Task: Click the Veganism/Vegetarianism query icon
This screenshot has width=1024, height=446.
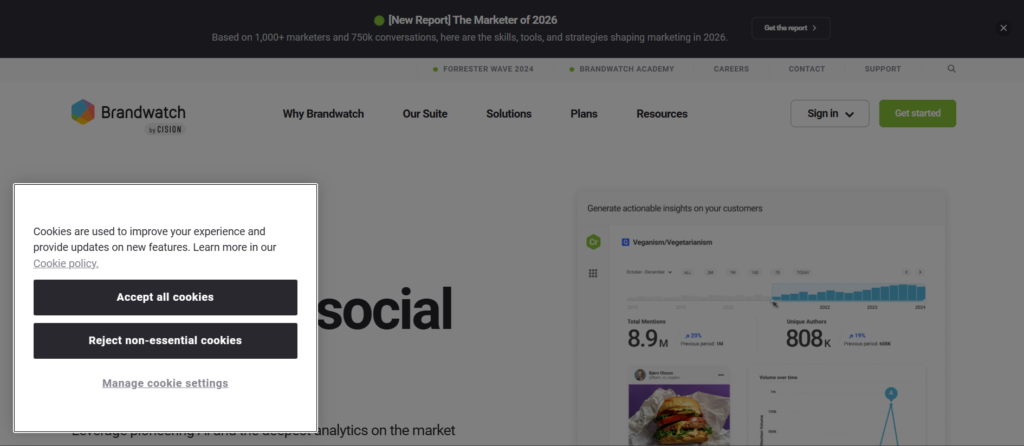Action: pos(625,242)
